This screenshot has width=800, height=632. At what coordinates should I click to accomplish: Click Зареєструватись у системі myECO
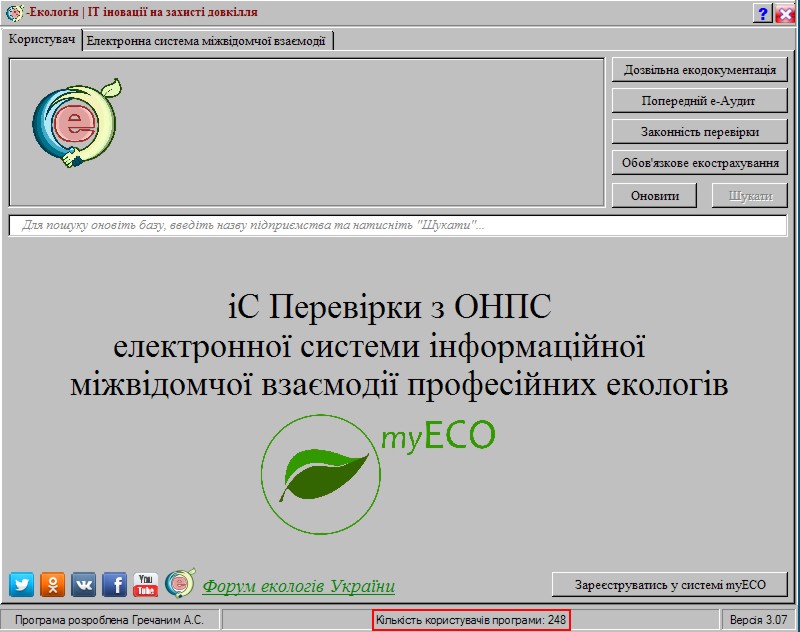pyautogui.click(x=670, y=585)
